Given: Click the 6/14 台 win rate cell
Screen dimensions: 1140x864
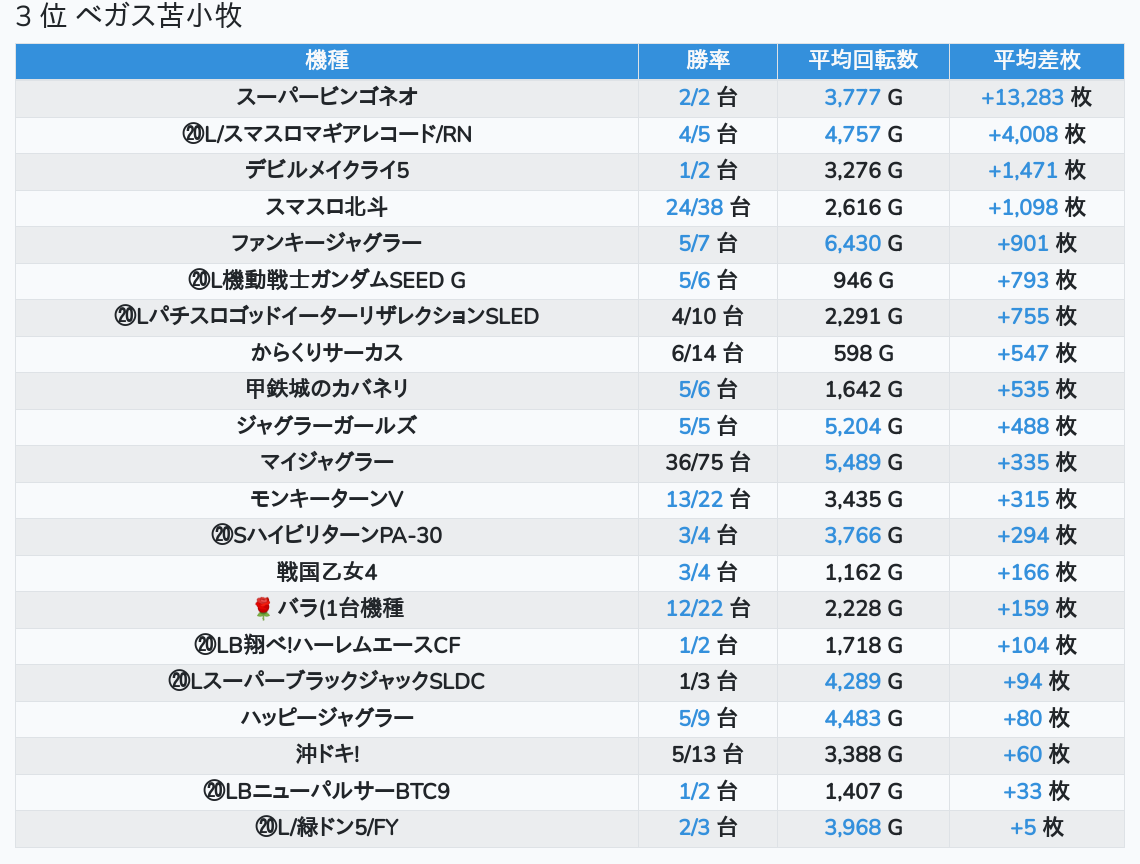Looking at the screenshot, I should click(x=707, y=353).
